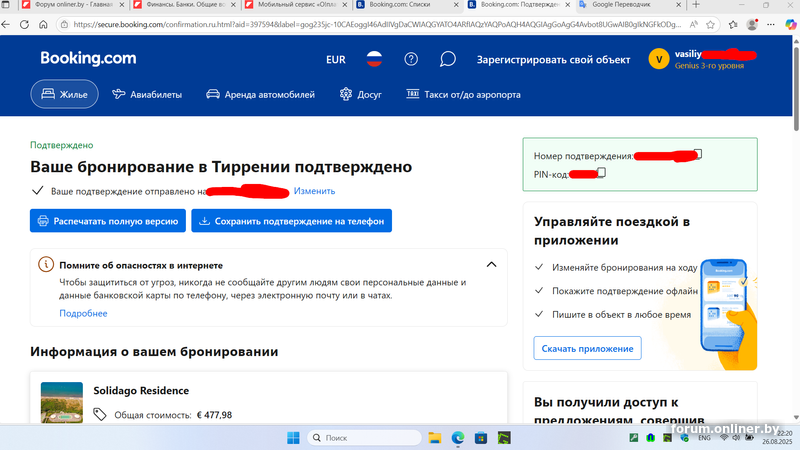Go back in the browser
The width and height of the screenshot is (800, 450).
pyautogui.click(x=6, y=24)
